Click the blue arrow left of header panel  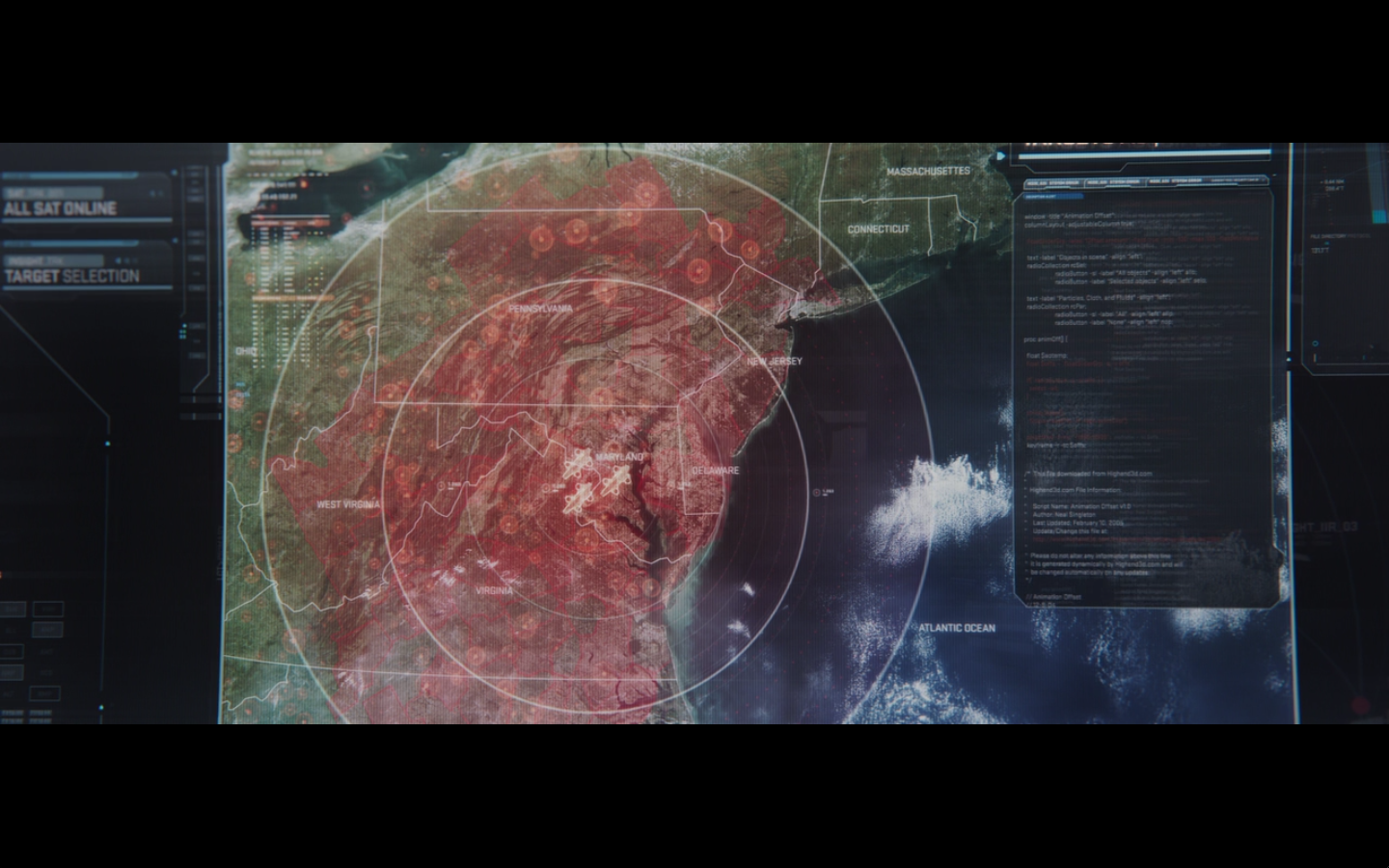[x=1001, y=154]
